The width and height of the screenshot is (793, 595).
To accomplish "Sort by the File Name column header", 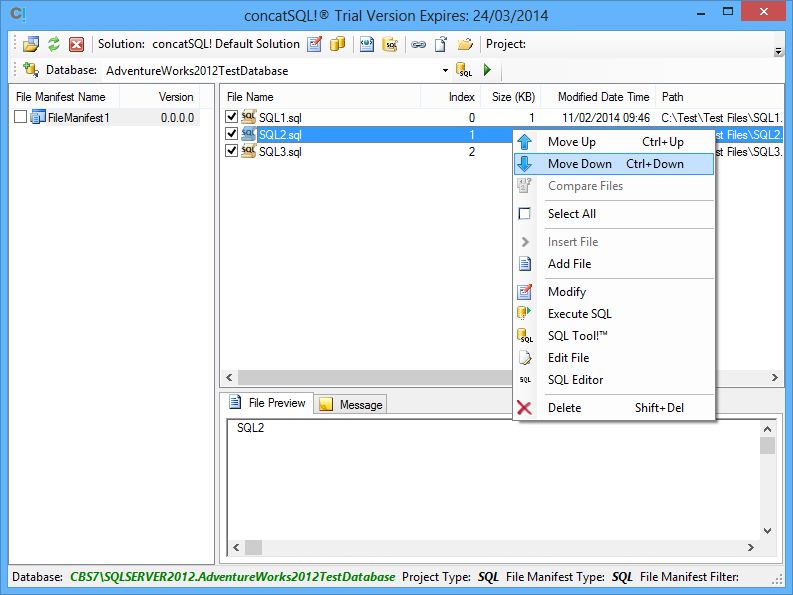I will coord(321,97).
